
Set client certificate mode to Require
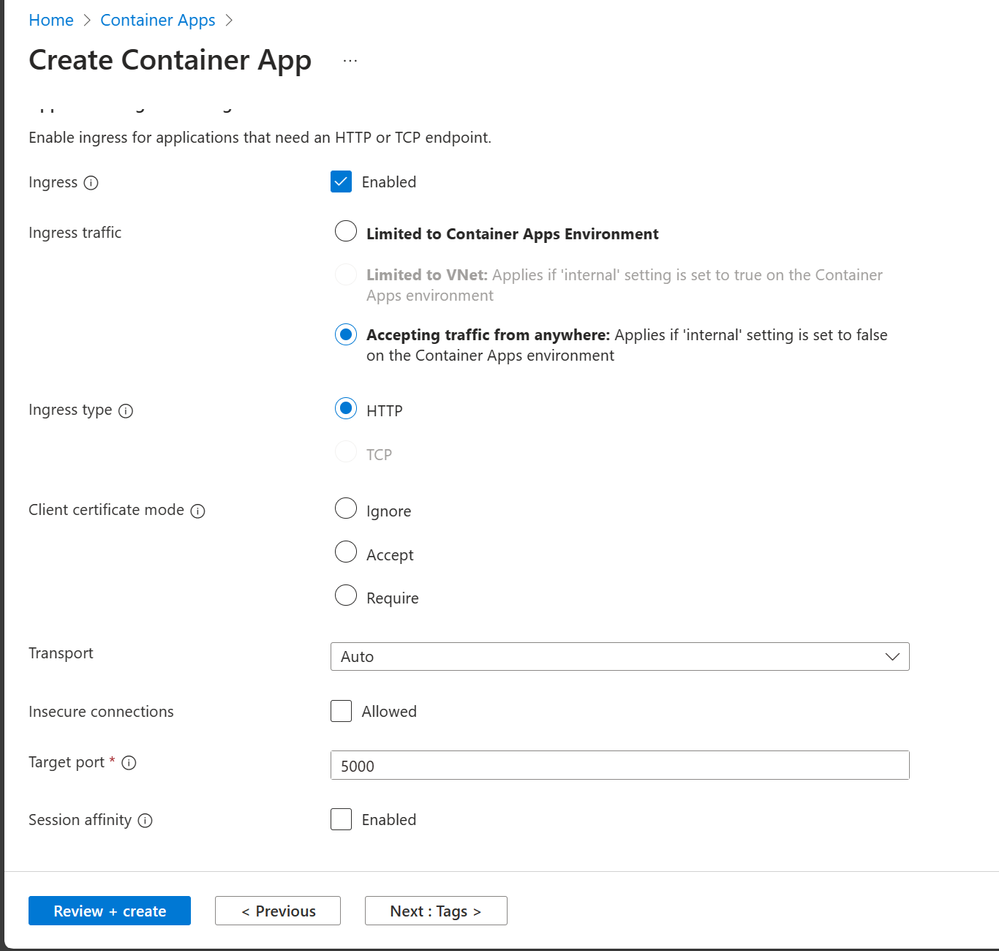[x=346, y=596]
